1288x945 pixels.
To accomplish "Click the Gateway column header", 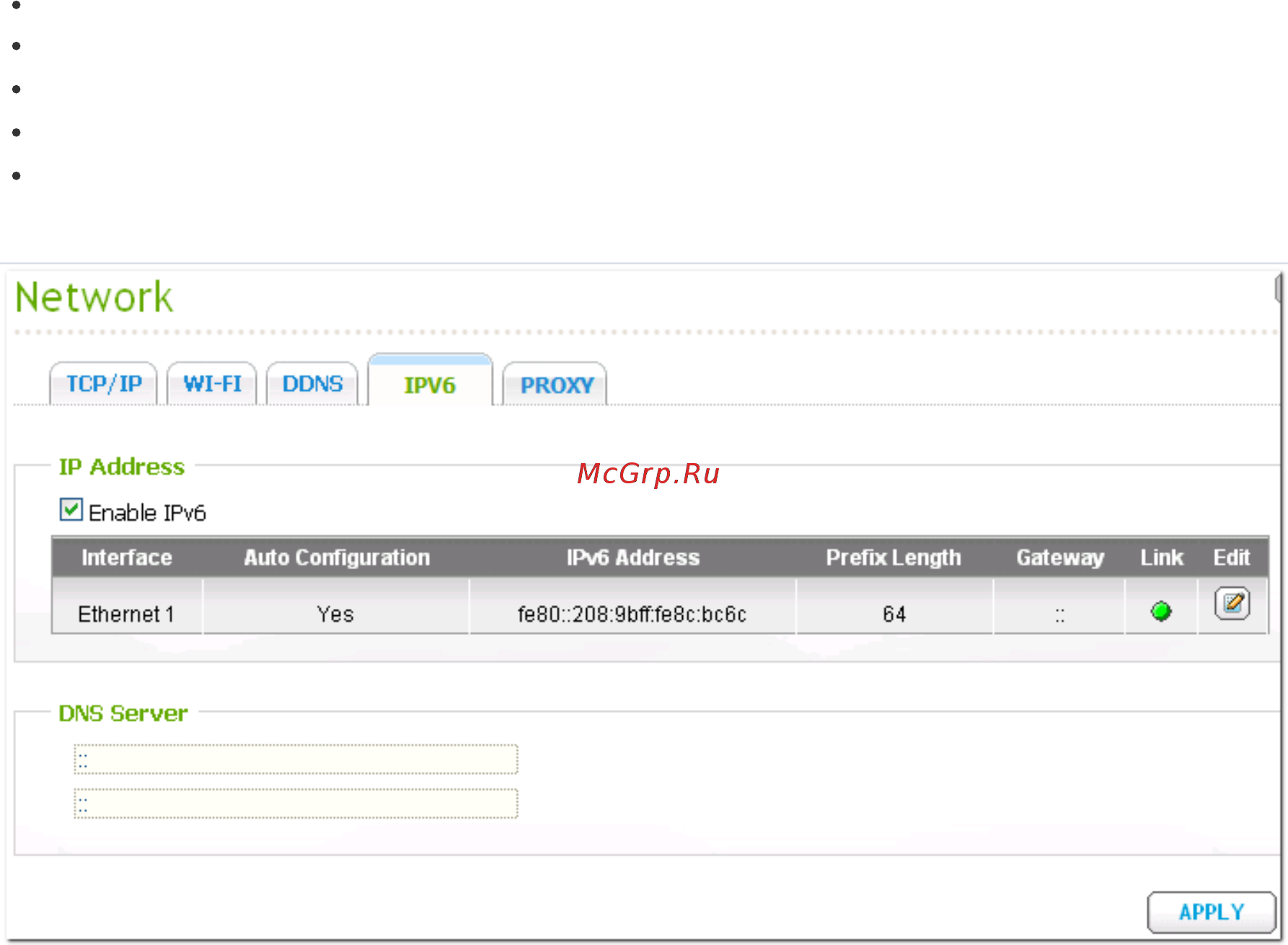I will click(1059, 557).
